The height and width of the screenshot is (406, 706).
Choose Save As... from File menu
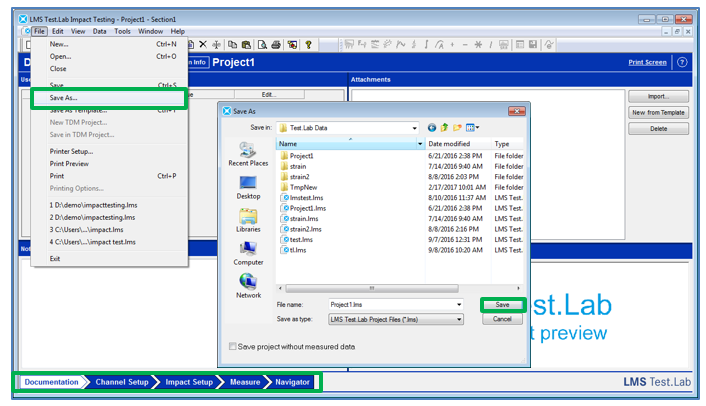point(63,97)
